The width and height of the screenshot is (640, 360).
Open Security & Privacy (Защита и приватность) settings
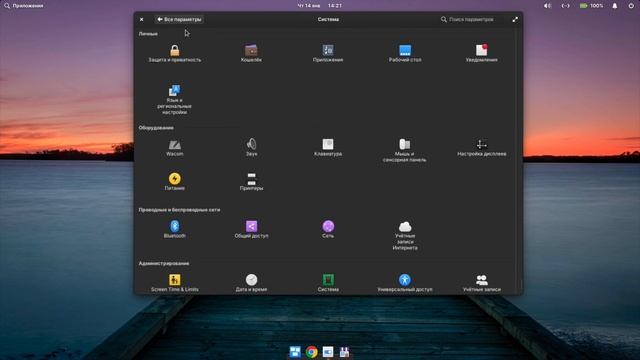point(174,53)
